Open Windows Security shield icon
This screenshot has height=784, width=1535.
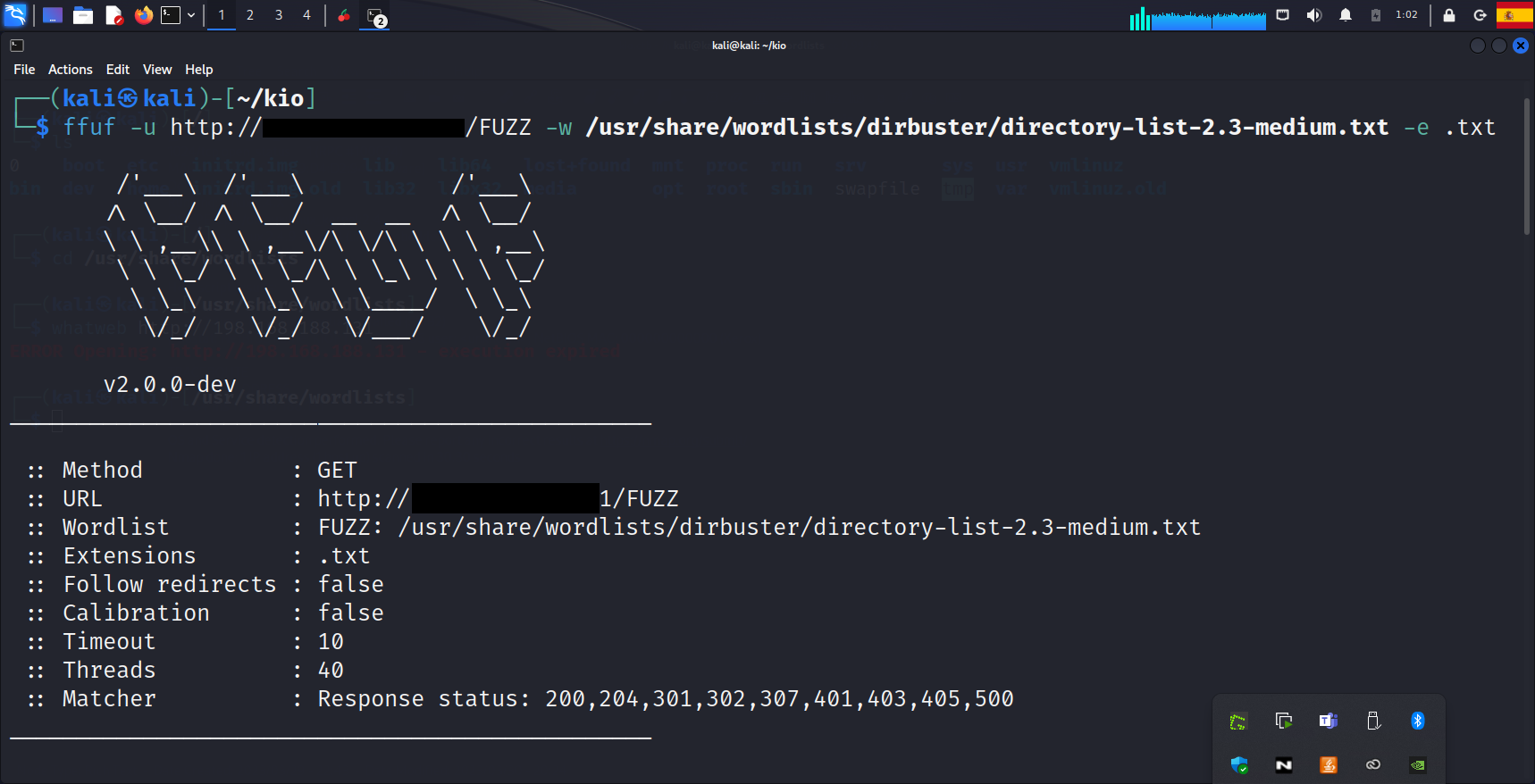[x=1238, y=764]
